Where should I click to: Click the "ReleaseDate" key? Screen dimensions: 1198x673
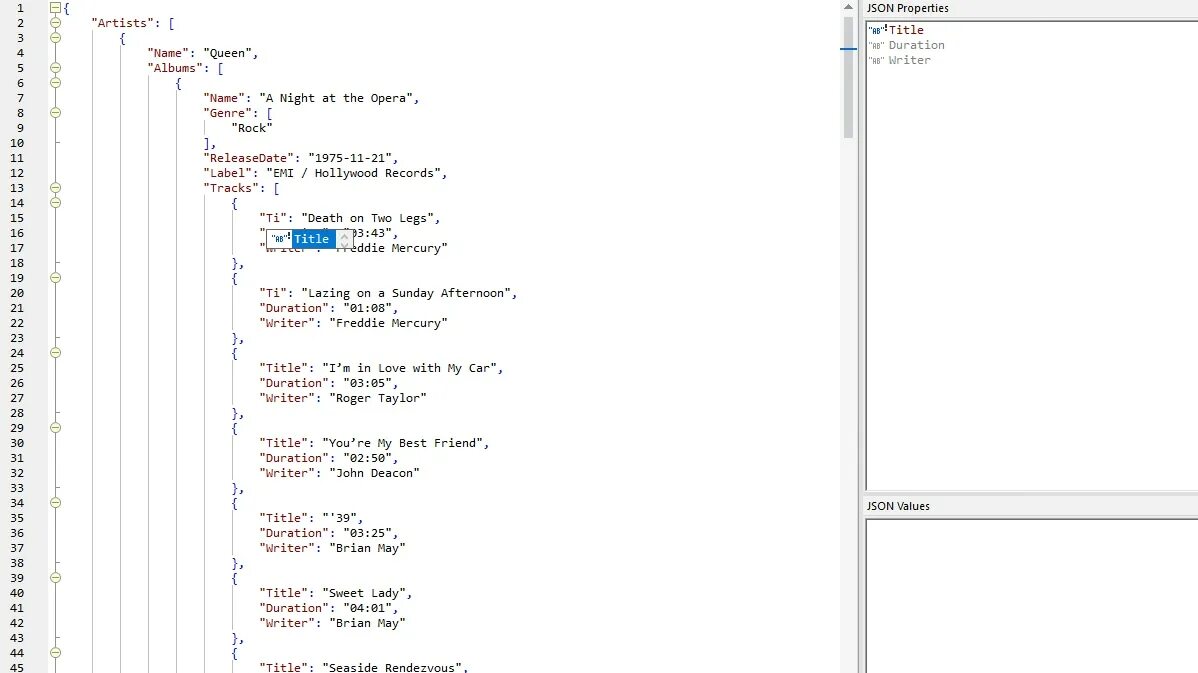click(x=248, y=158)
